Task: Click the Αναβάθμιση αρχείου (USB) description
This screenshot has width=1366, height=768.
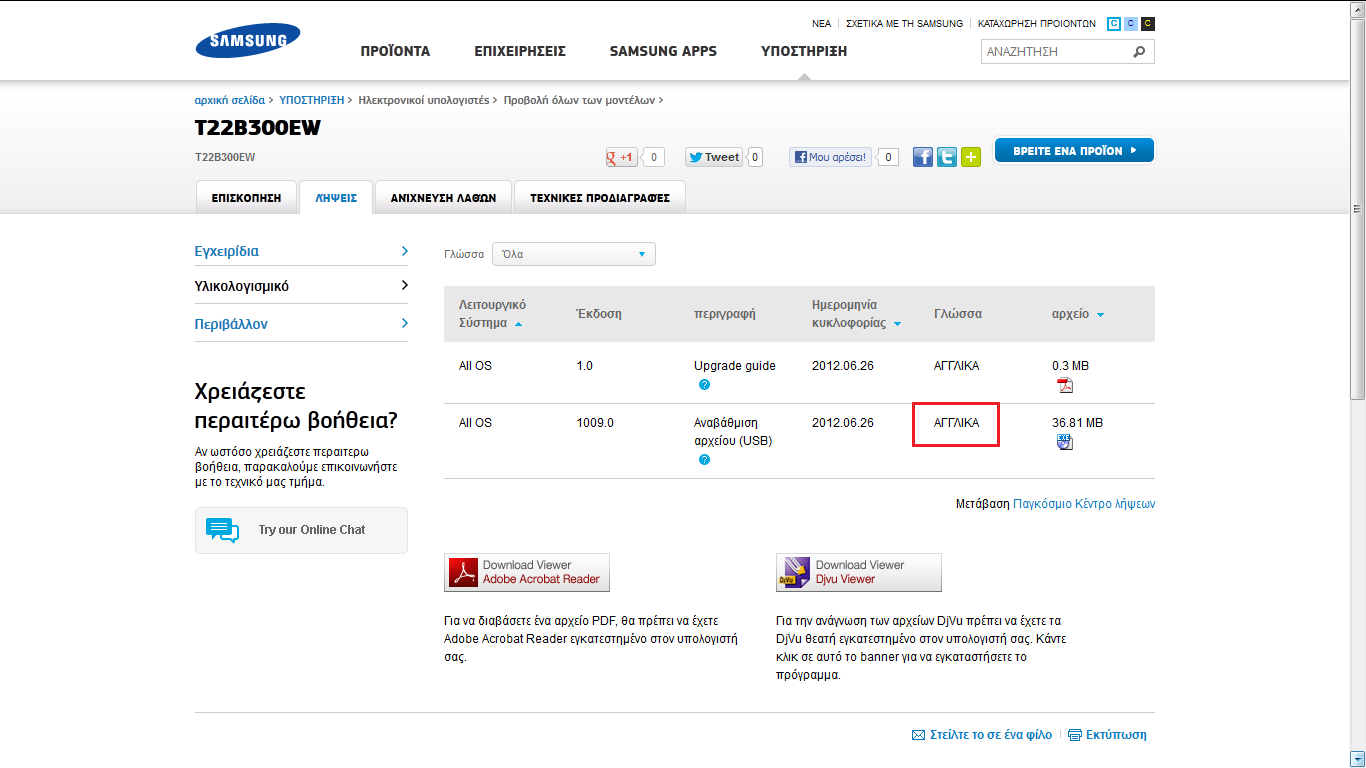Action: (735, 432)
